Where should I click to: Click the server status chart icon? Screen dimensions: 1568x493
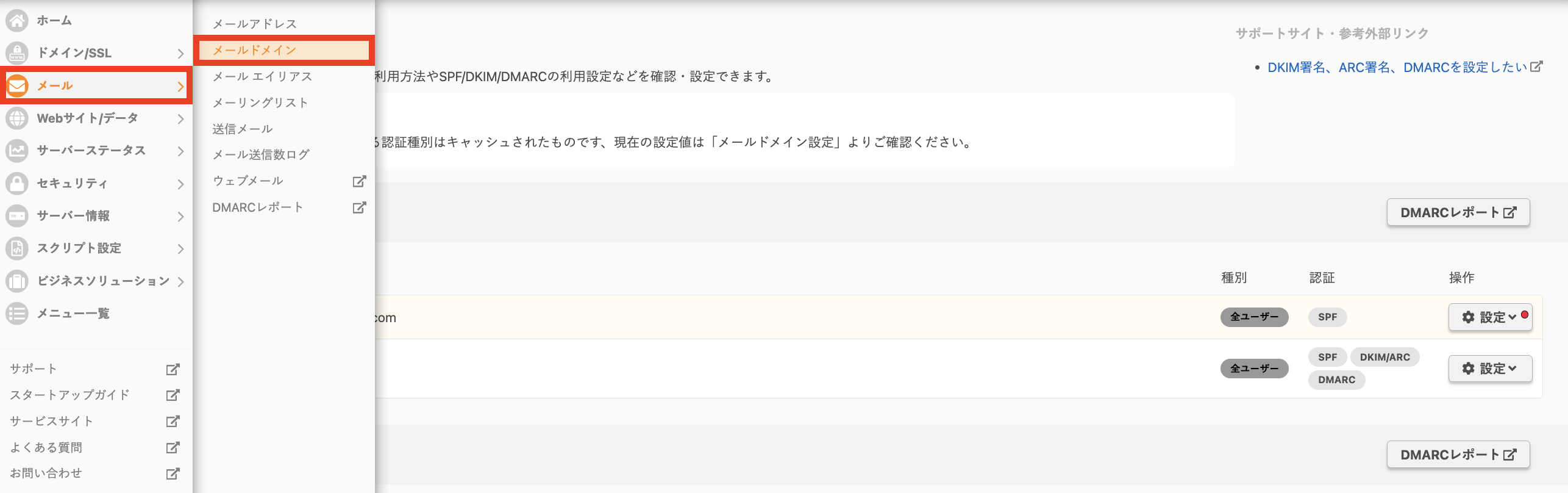[x=17, y=151]
